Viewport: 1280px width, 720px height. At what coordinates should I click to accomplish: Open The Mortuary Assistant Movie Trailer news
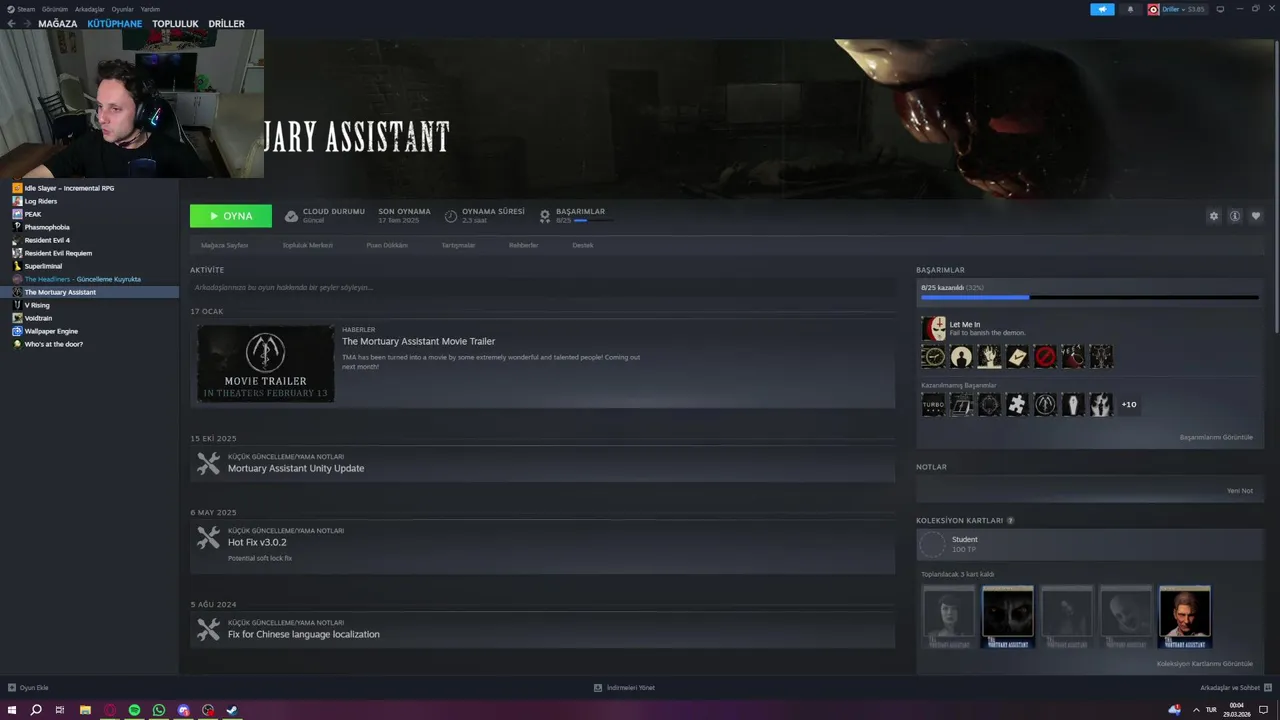(x=418, y=341)
